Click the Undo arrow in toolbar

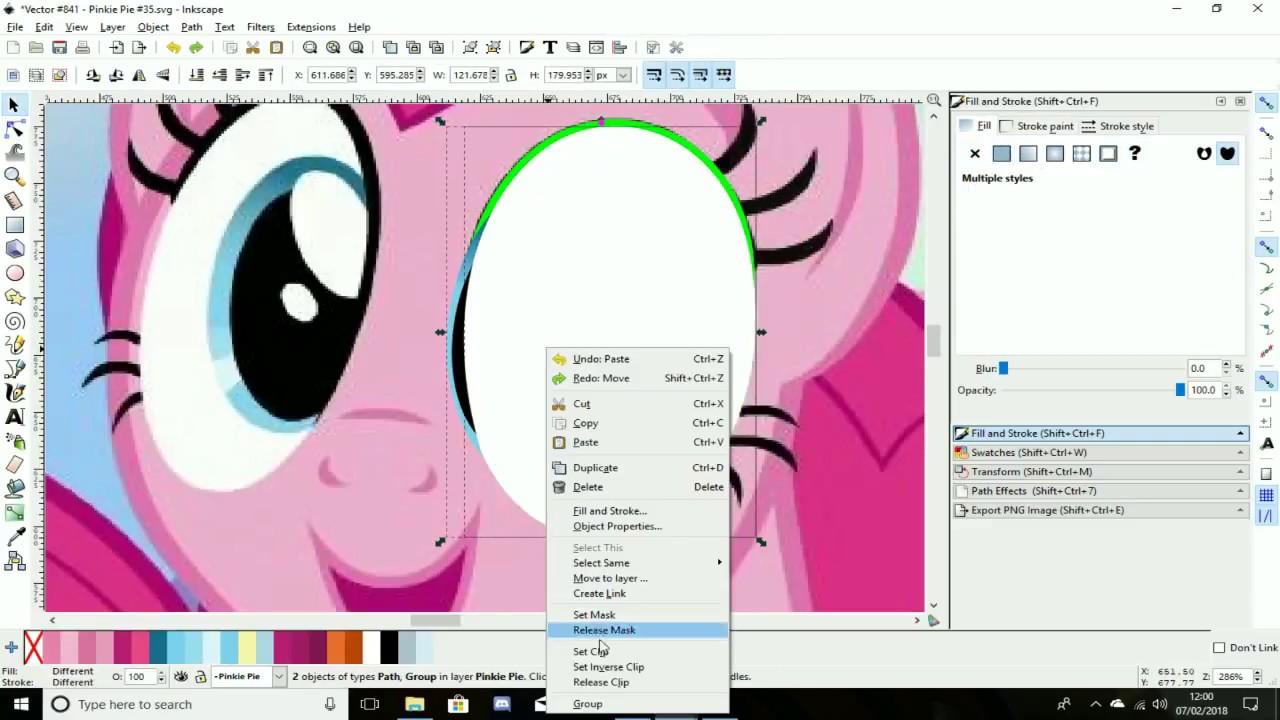pos(173,47)
